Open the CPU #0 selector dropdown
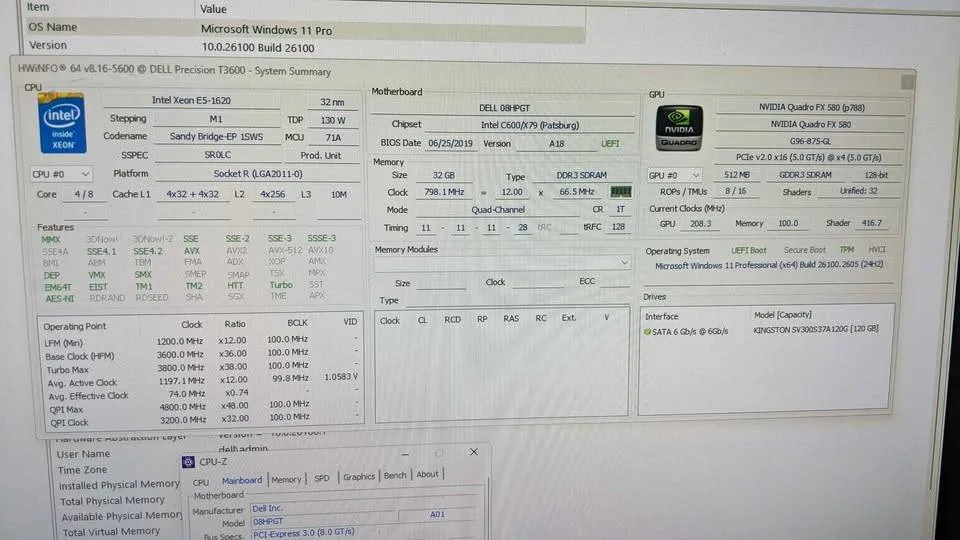960x540 pixels. point(61,174)
